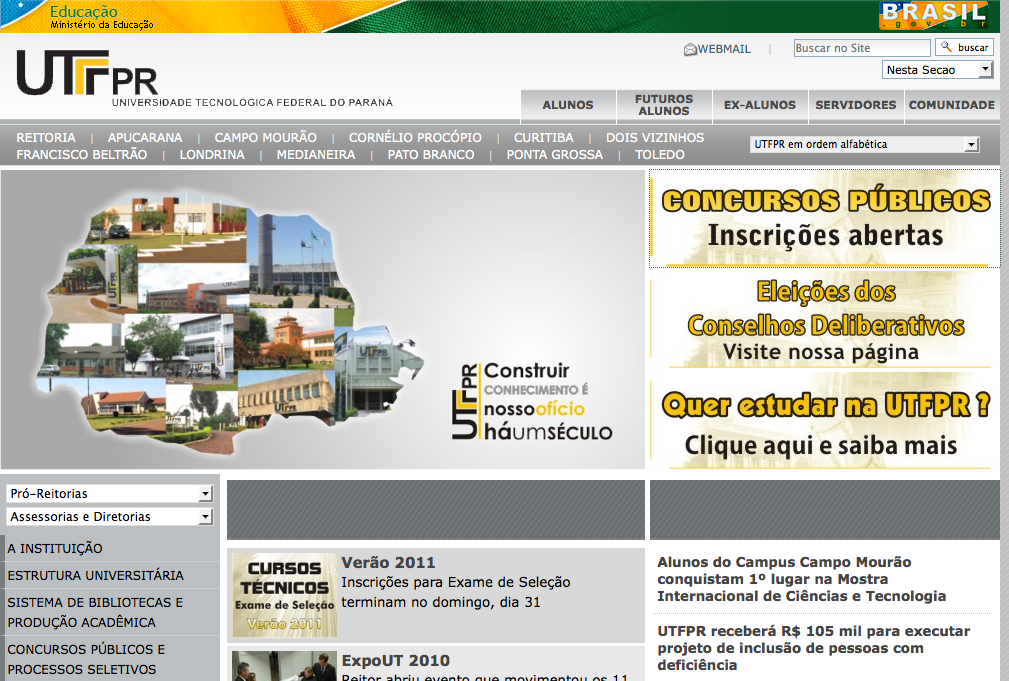1009x681 pixels.
Task: Open SISTEMA DE BIBLIOTECAS E PRODUÇÃO ACADÊMICA
Action: 95,612
